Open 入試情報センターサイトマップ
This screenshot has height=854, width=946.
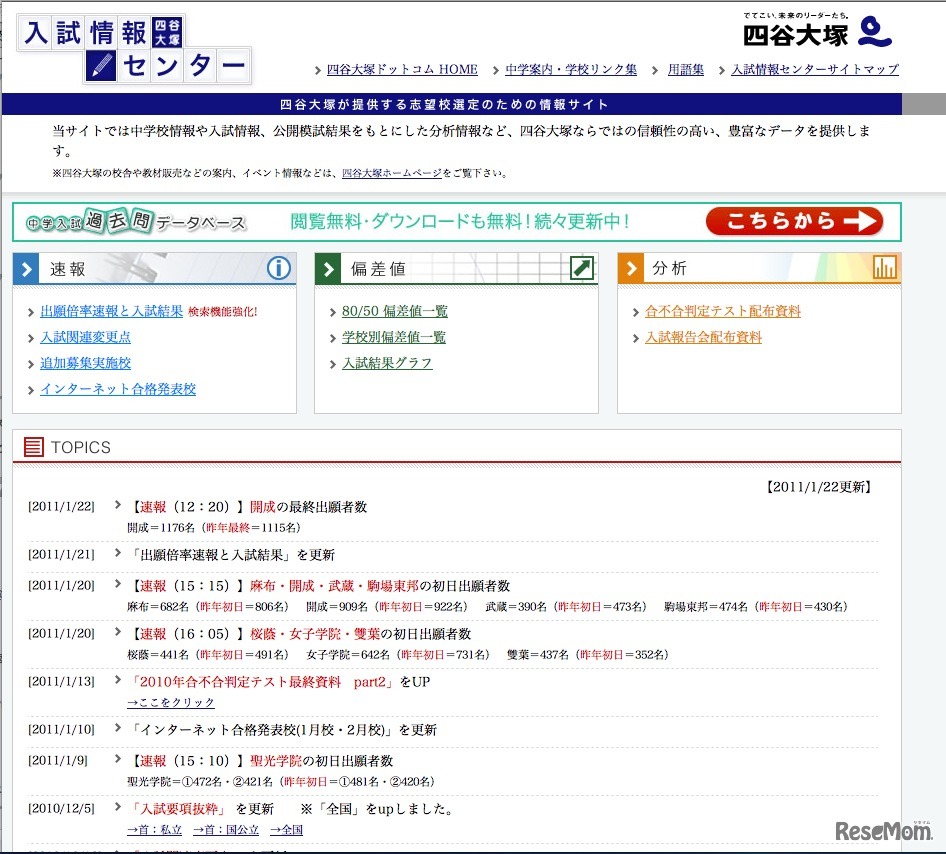(817, 69)
